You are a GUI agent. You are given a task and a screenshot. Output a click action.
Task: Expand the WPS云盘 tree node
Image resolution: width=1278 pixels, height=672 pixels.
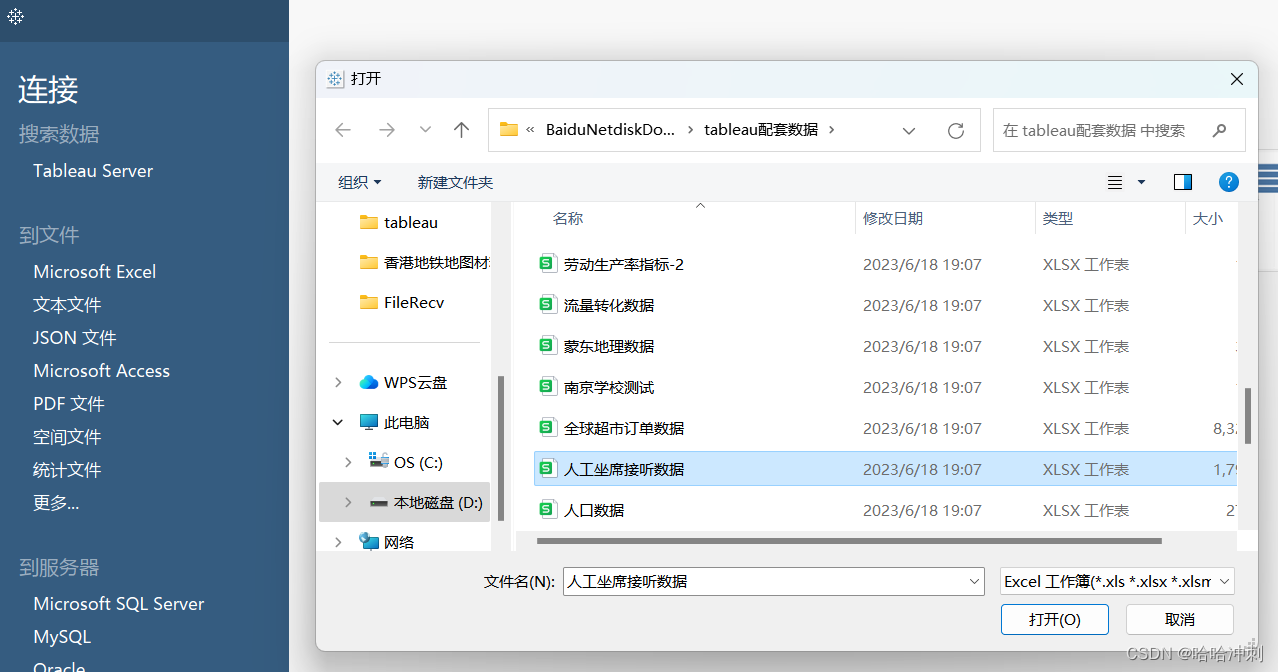[338, 382]
